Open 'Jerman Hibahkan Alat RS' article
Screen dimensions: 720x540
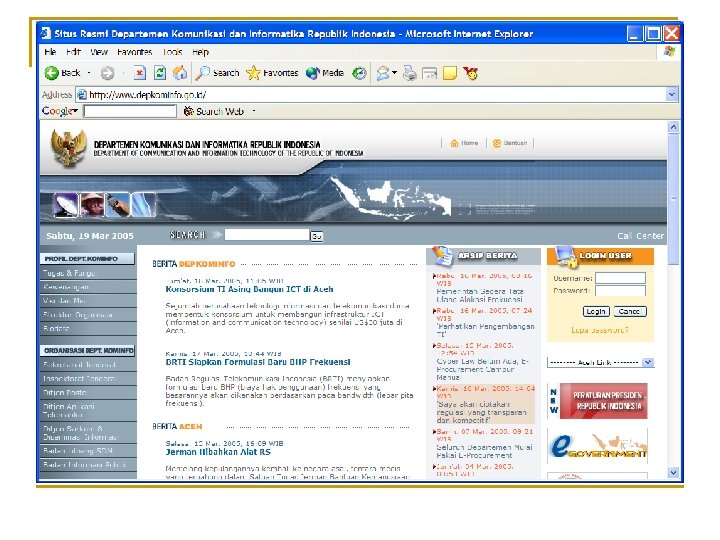218,452
